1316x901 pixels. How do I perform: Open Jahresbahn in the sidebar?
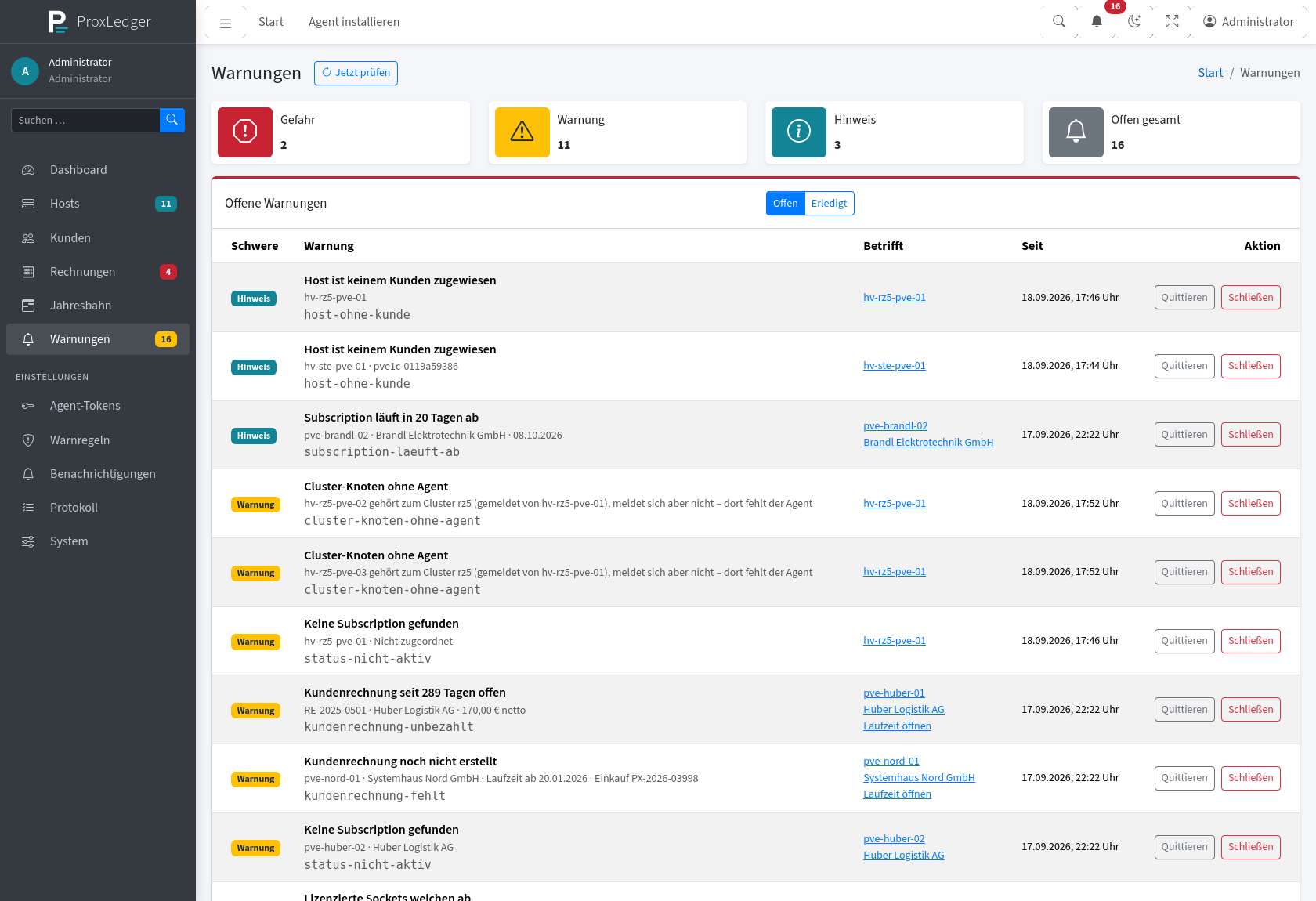pyautogui.click(x=98, y=306)
